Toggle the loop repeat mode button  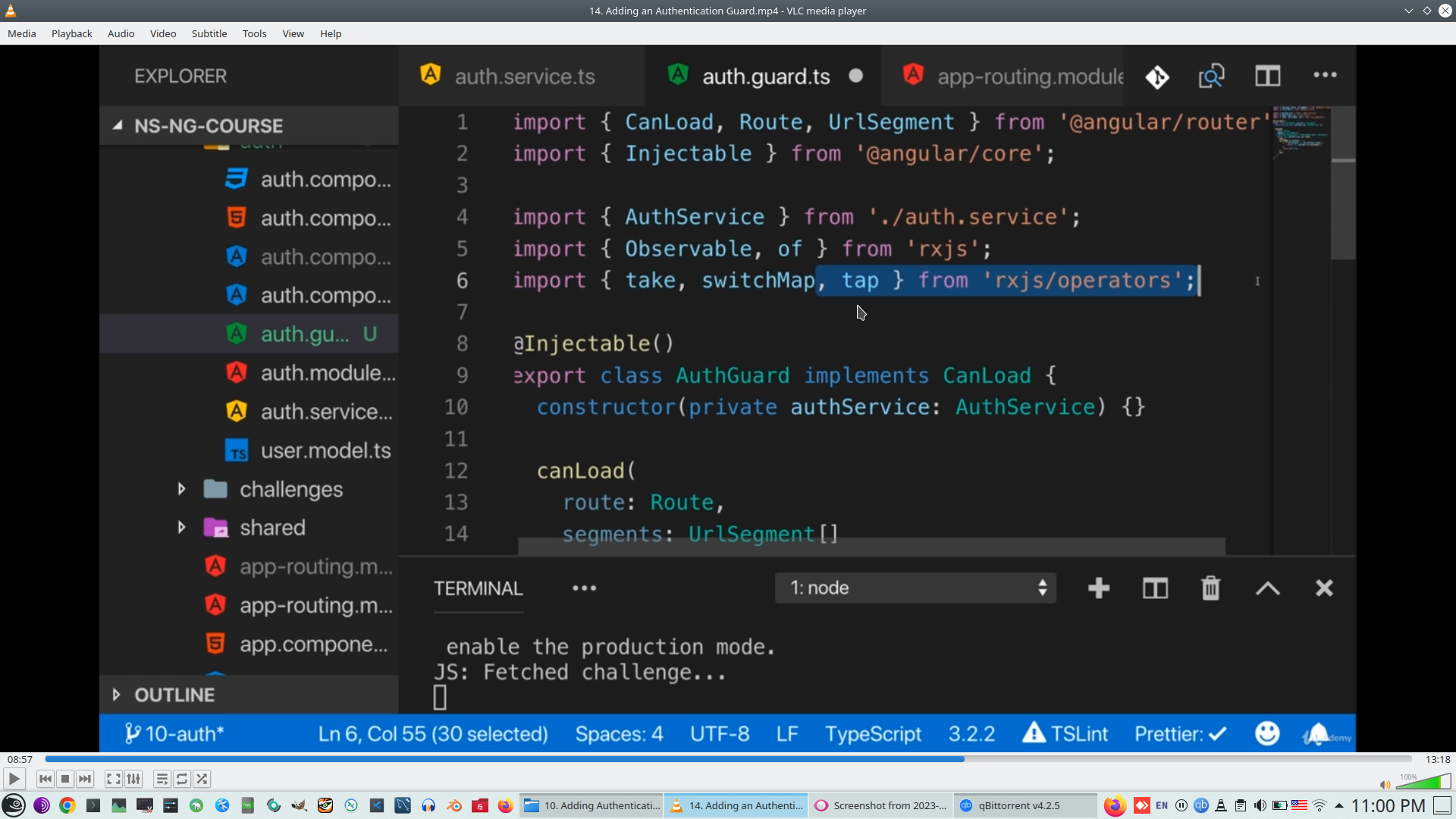click(182, 779)
